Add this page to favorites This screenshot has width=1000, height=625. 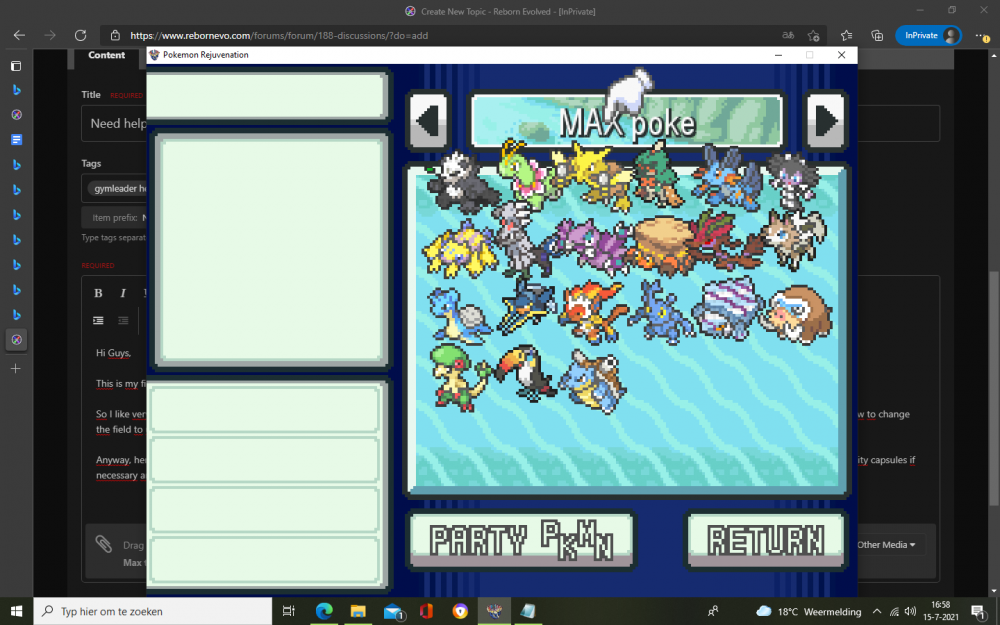pos(813,36)
